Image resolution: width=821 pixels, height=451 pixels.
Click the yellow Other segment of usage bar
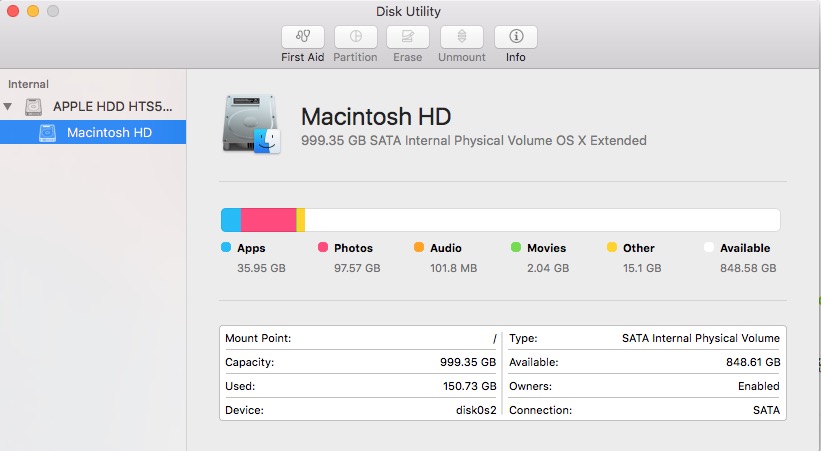pyautogui.click(x=301, y=220)
